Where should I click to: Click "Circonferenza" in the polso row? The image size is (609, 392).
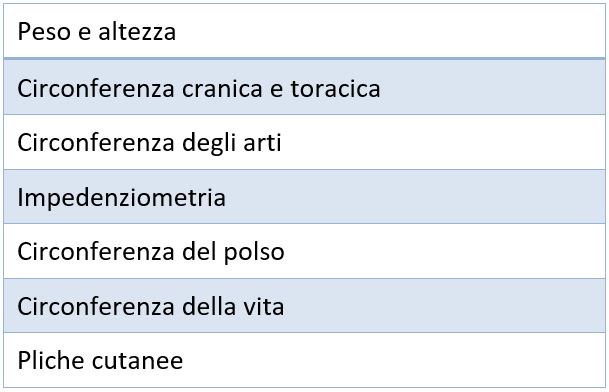click(x=96, y=252)
